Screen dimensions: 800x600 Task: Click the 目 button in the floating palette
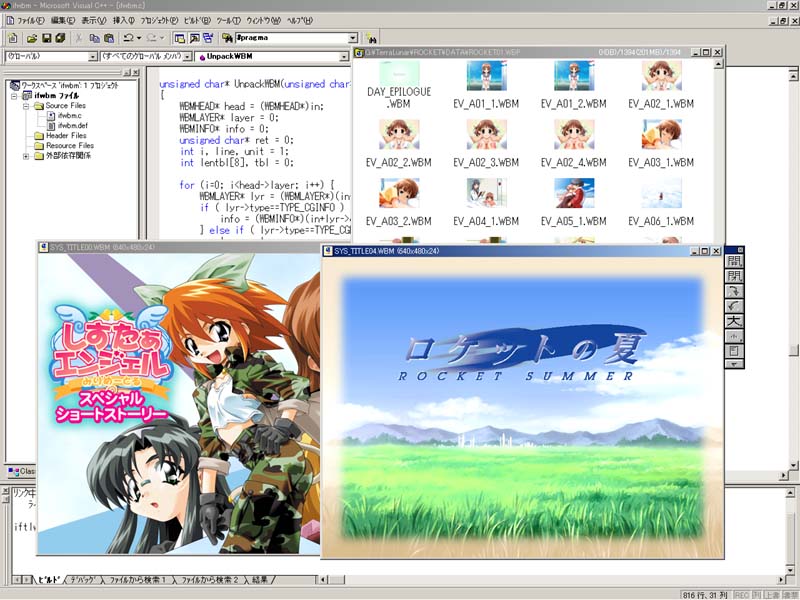[x=734, y=351]
